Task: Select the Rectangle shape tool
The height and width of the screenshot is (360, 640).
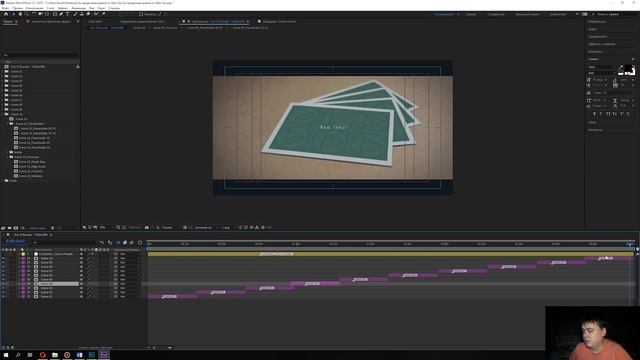Action: [x=55, y=14]
